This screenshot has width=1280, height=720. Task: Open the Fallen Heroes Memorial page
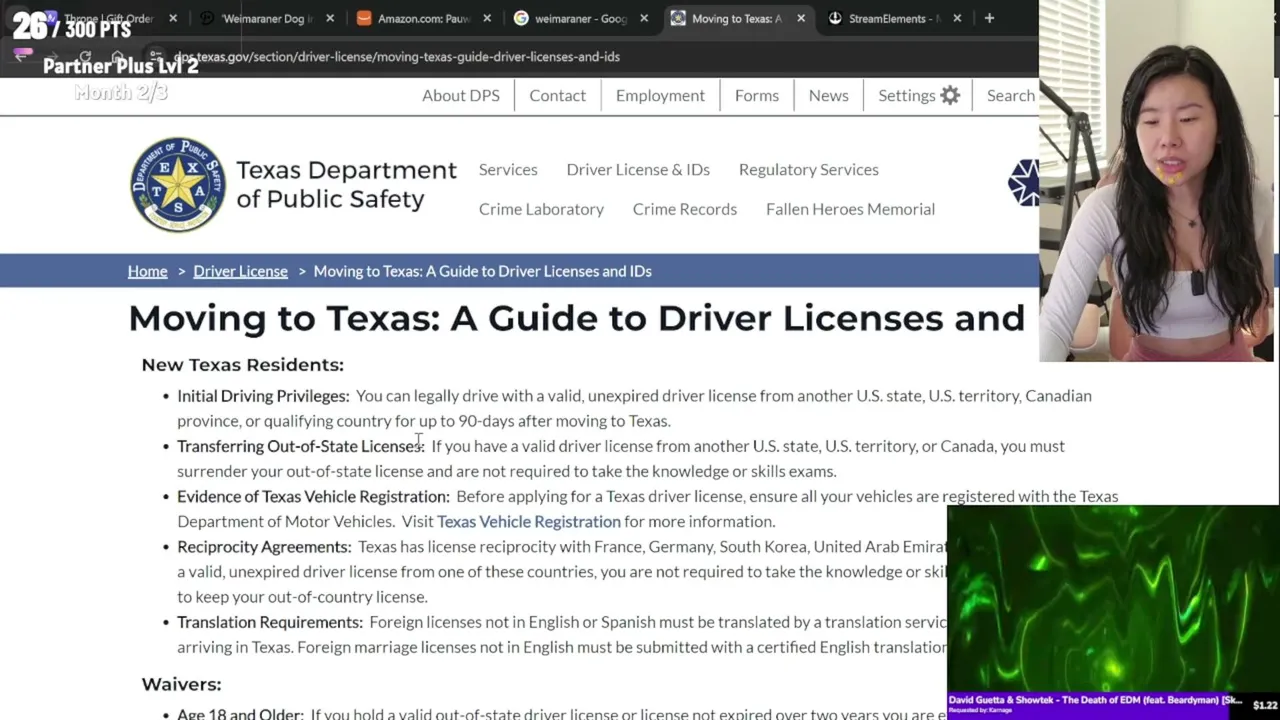click(850, 209)
